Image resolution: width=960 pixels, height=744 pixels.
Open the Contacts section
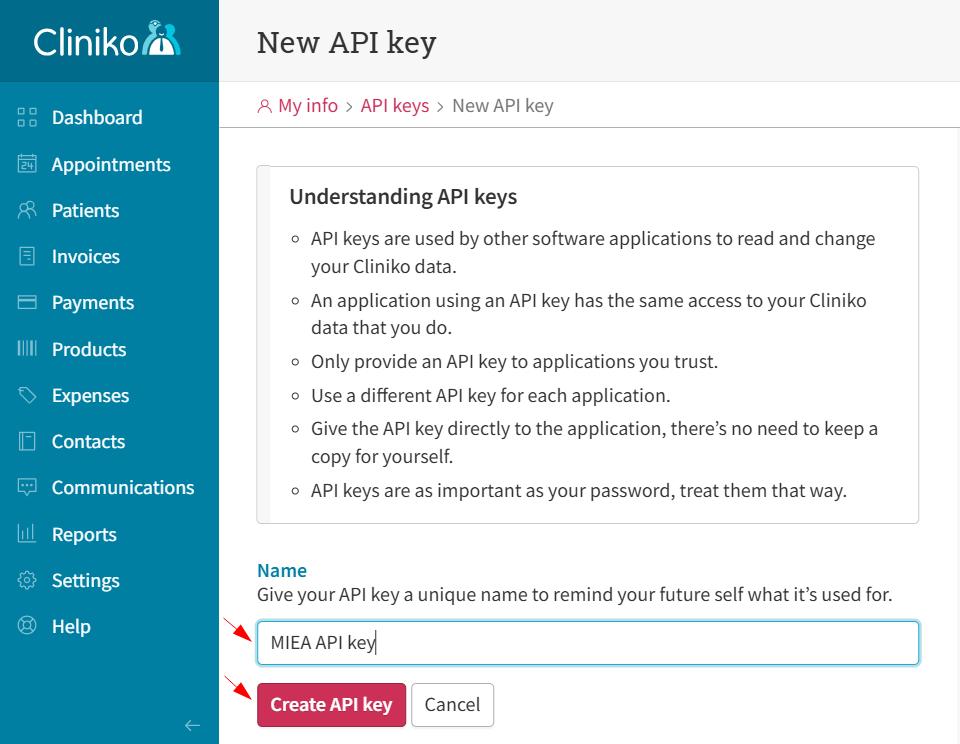[x=87, y=441]
